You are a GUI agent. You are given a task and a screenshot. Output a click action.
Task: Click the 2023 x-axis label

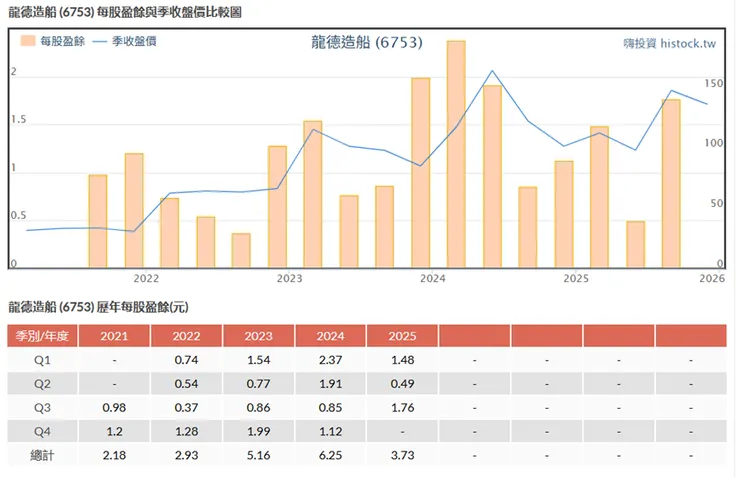point(289,278)
